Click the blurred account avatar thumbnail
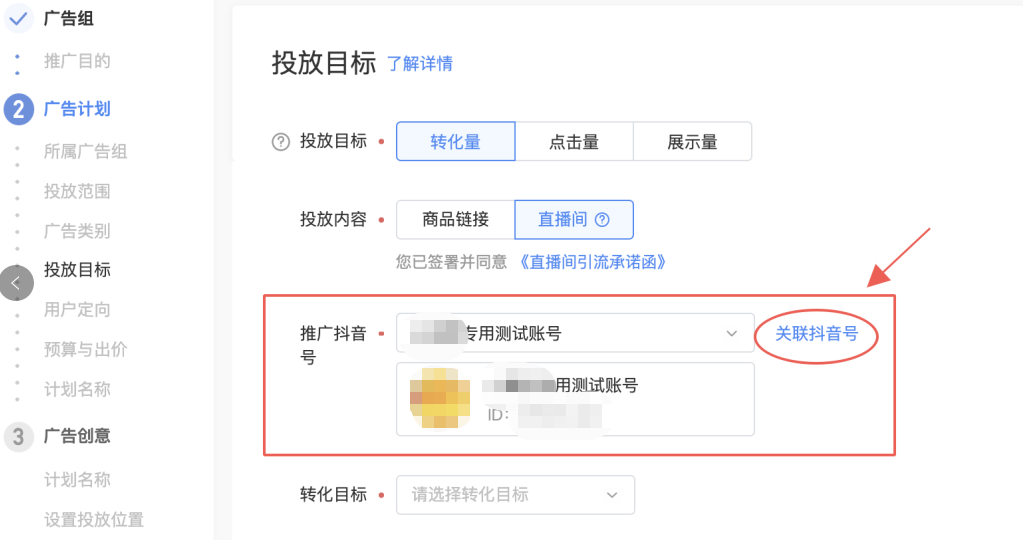The height and width of the screenshot is (540, 1023). (x=440, y=398)
